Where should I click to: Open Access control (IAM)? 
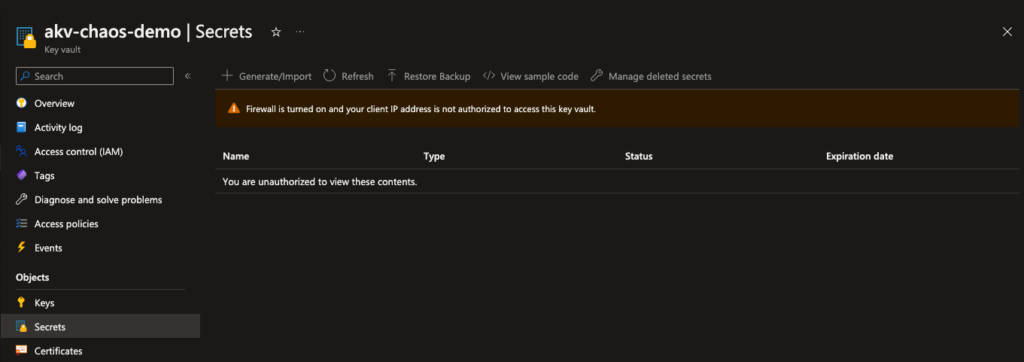(78, 152)
